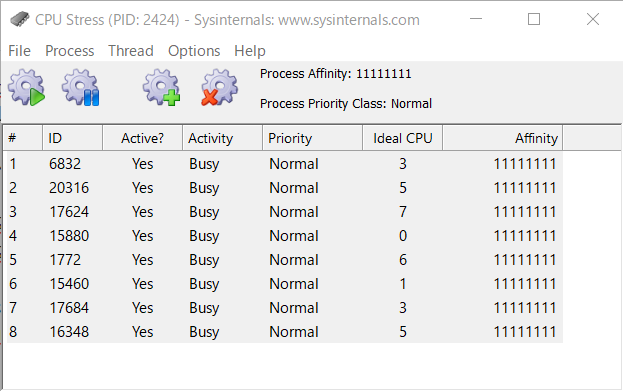
Task: Click the activate thread gear icon with green arrow
Action: pos(27,87)
